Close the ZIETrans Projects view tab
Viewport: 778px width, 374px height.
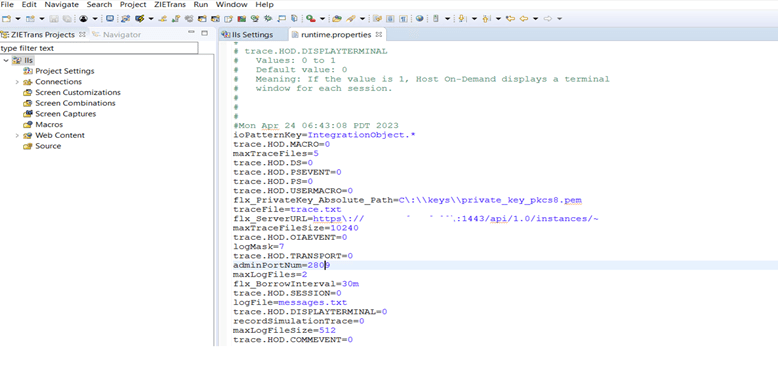(x=82, y=34)
